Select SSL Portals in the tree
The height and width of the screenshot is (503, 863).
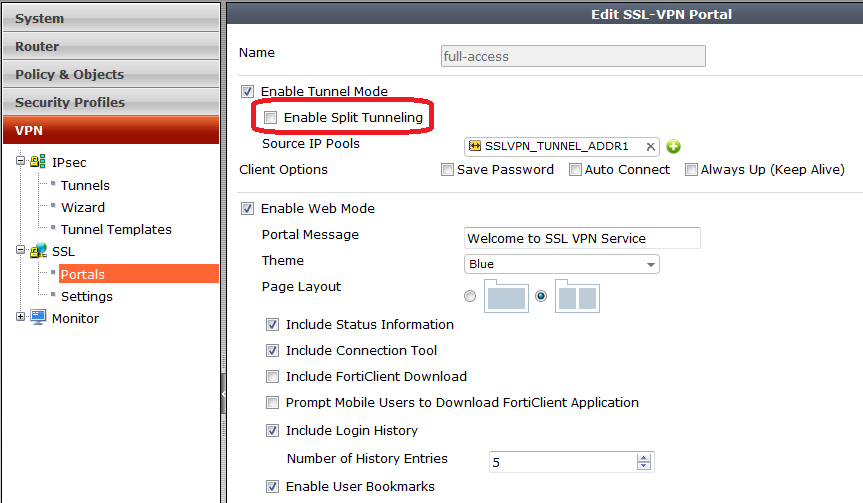coord(139,274)
